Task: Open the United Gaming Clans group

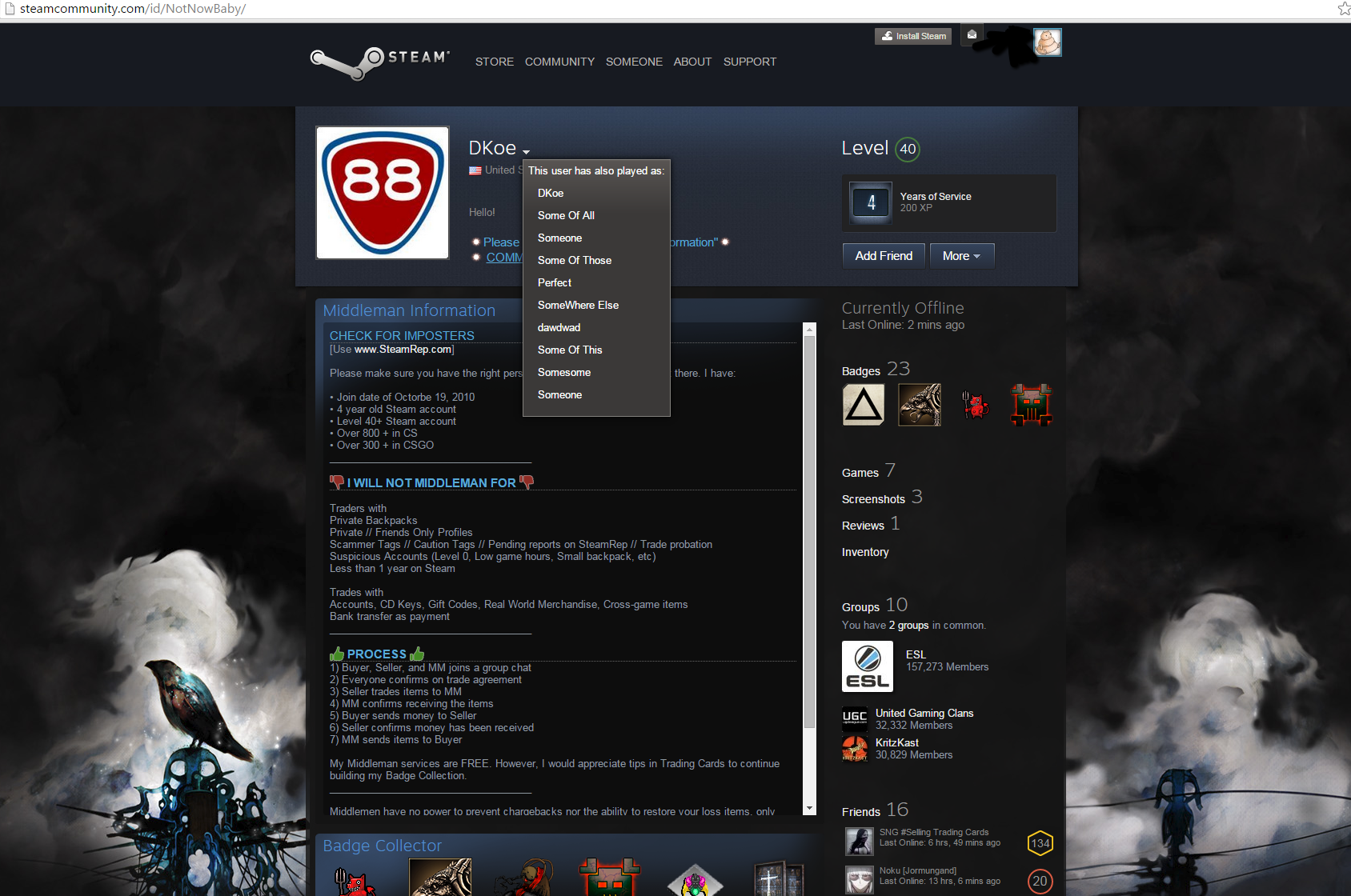Action: (924, 713)
